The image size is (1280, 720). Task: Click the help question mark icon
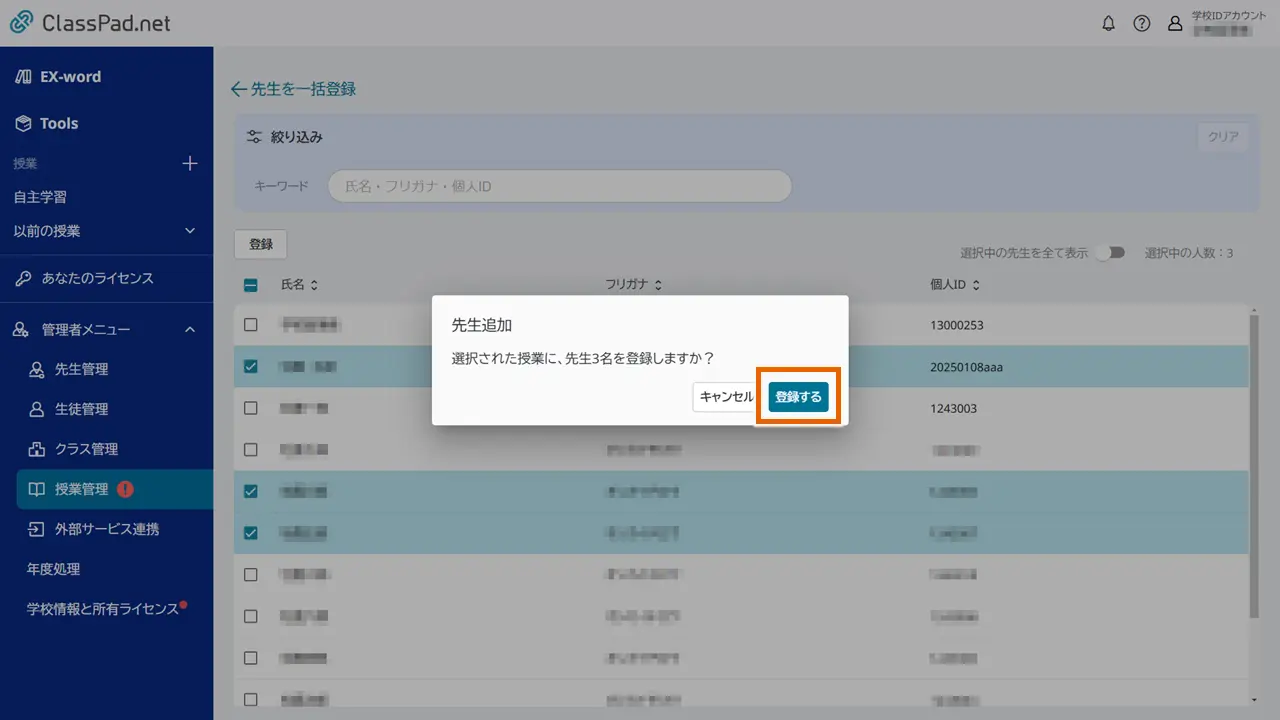pyautogui.click(x=1142, y=23)
